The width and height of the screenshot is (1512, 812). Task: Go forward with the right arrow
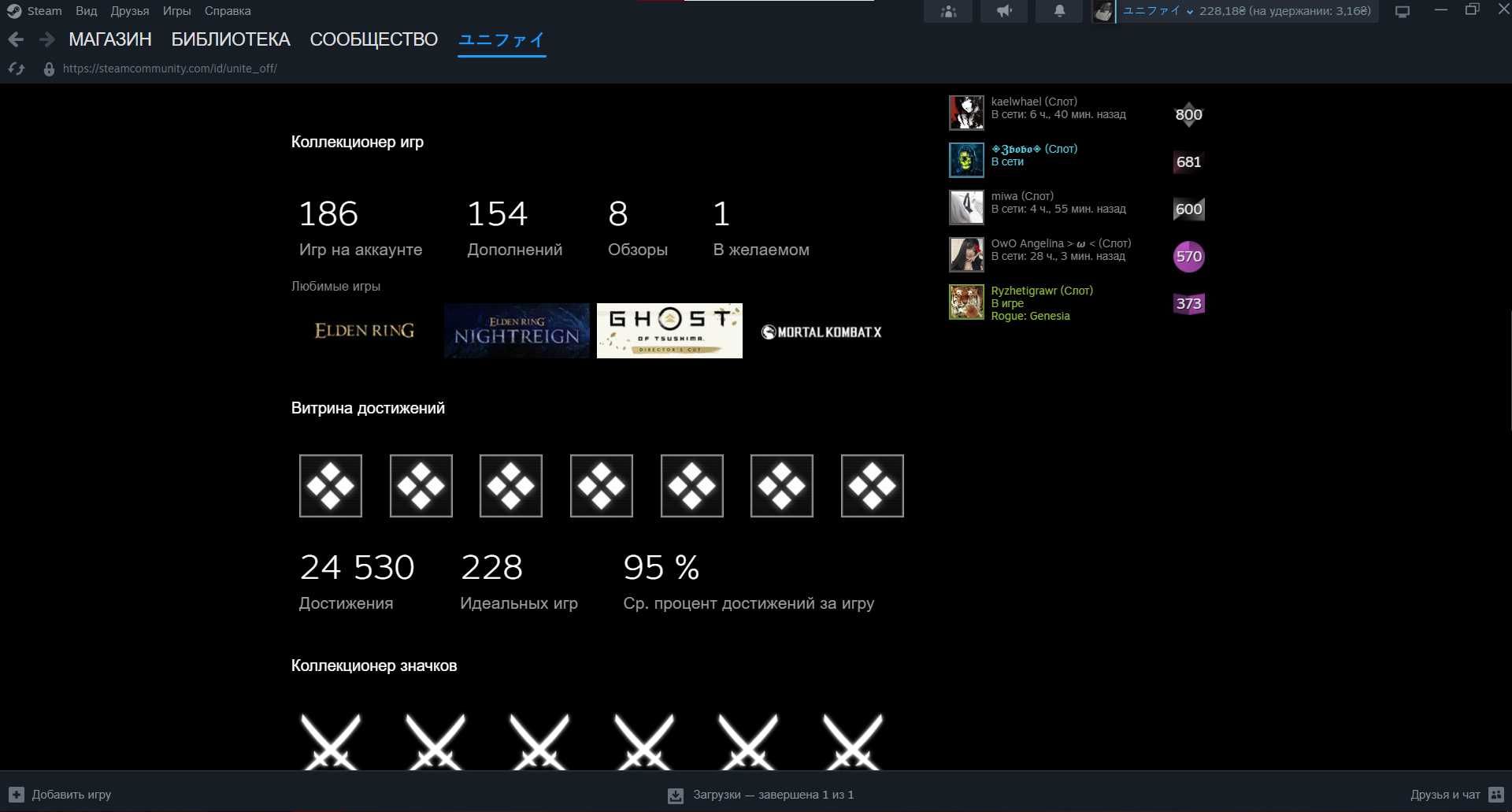[x=47, y=39]
